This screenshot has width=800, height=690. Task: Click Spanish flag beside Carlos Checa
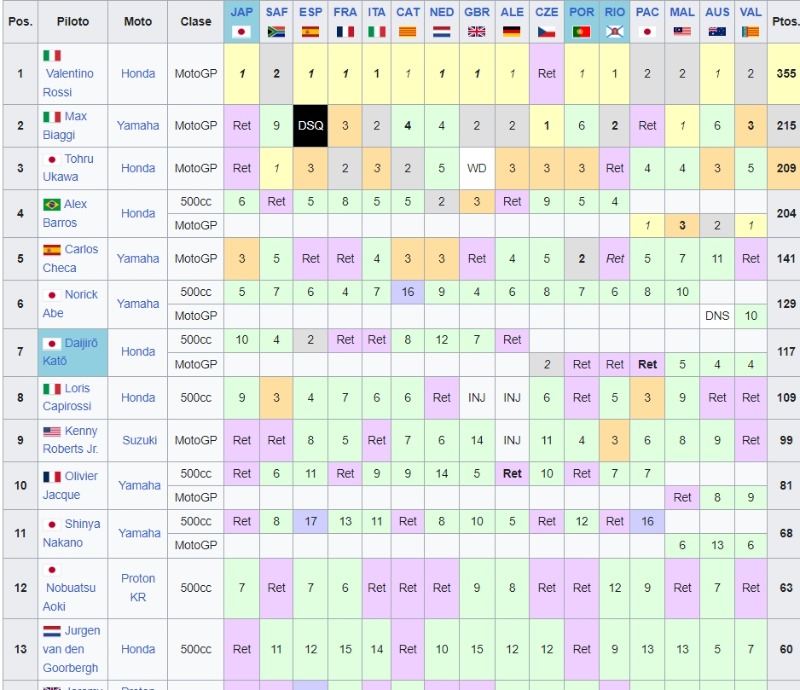[52, 250]
